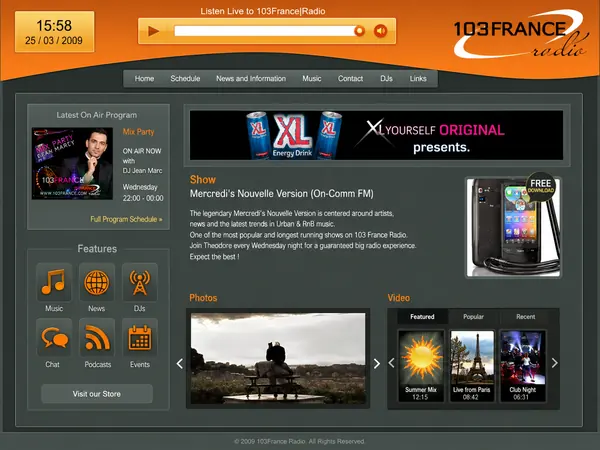Click the Latest On Air Program heading
This screenshot has height=450, width=600.
96,115
